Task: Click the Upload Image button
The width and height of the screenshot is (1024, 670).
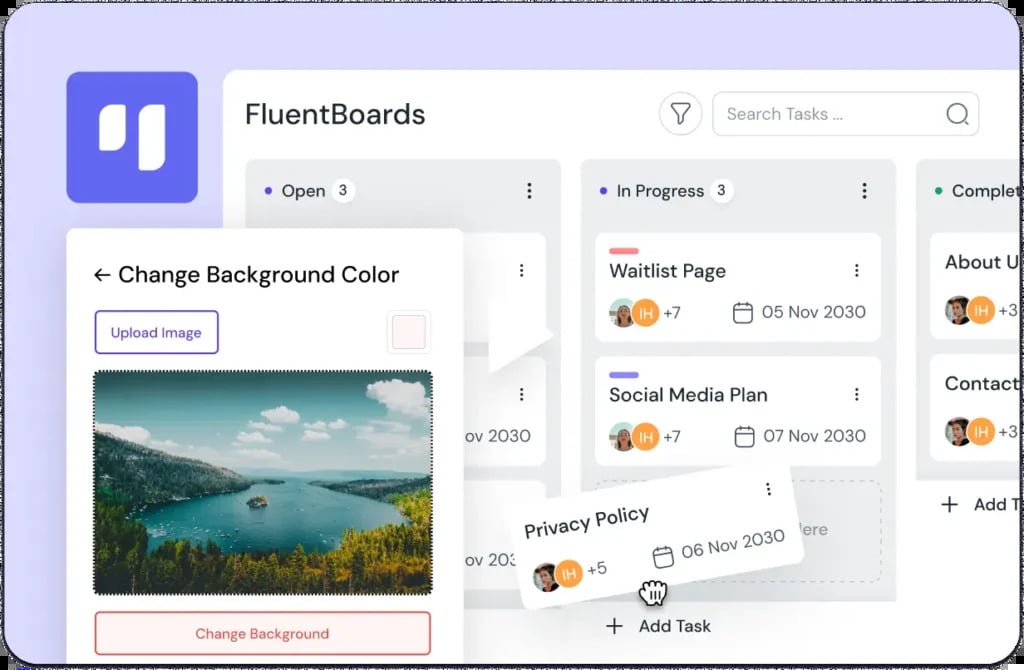Action: [156, 332]
